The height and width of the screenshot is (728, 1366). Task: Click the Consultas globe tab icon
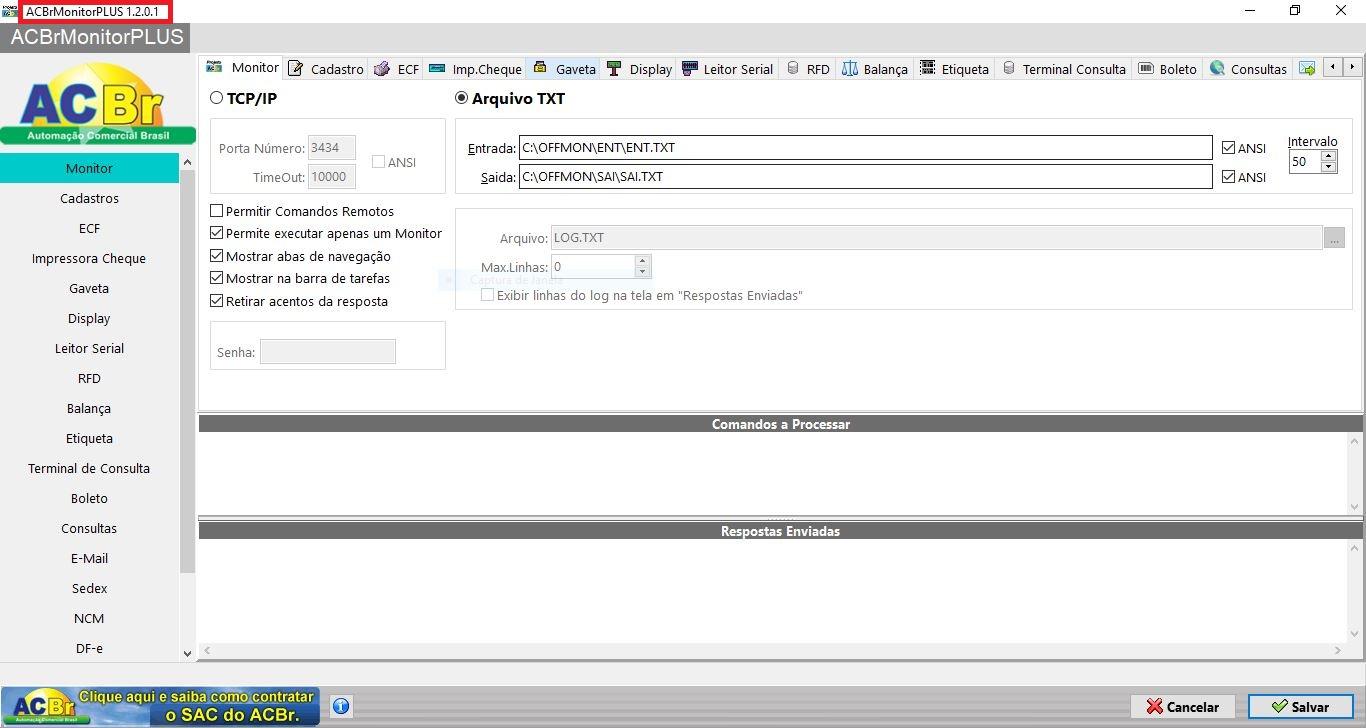(x=1217, y=68)
